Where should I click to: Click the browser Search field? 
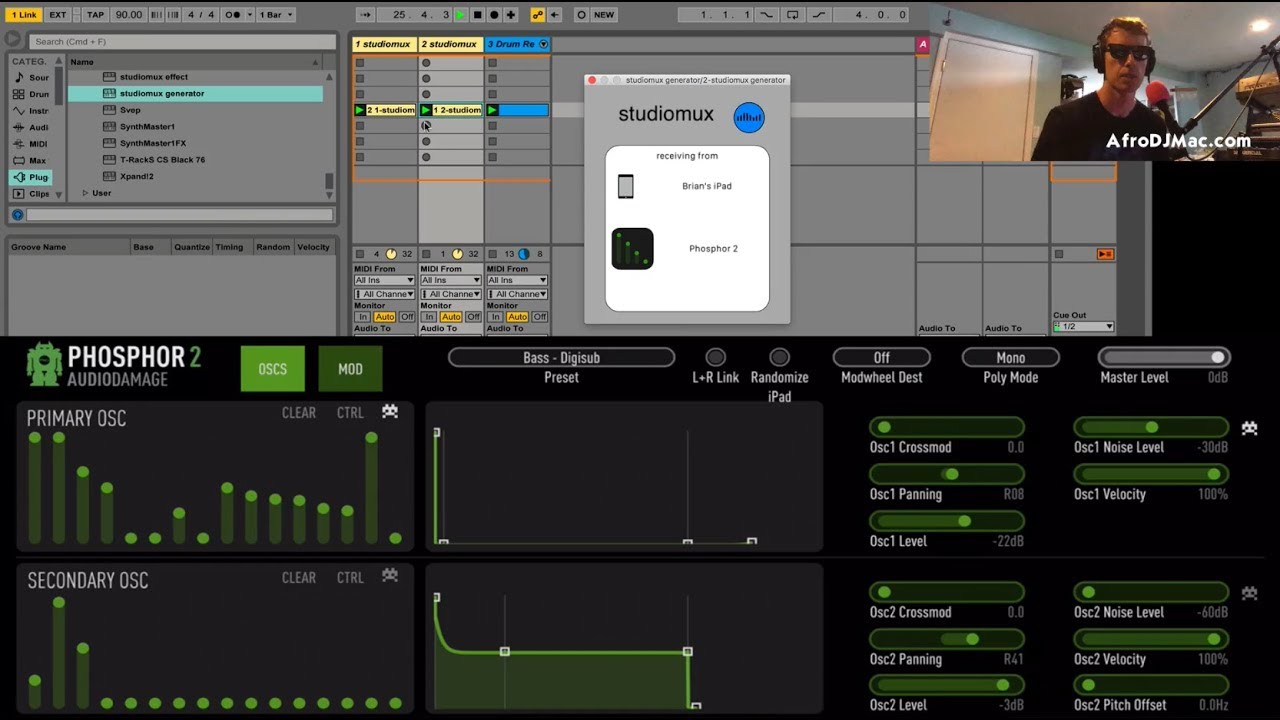[x=182, y=42]
